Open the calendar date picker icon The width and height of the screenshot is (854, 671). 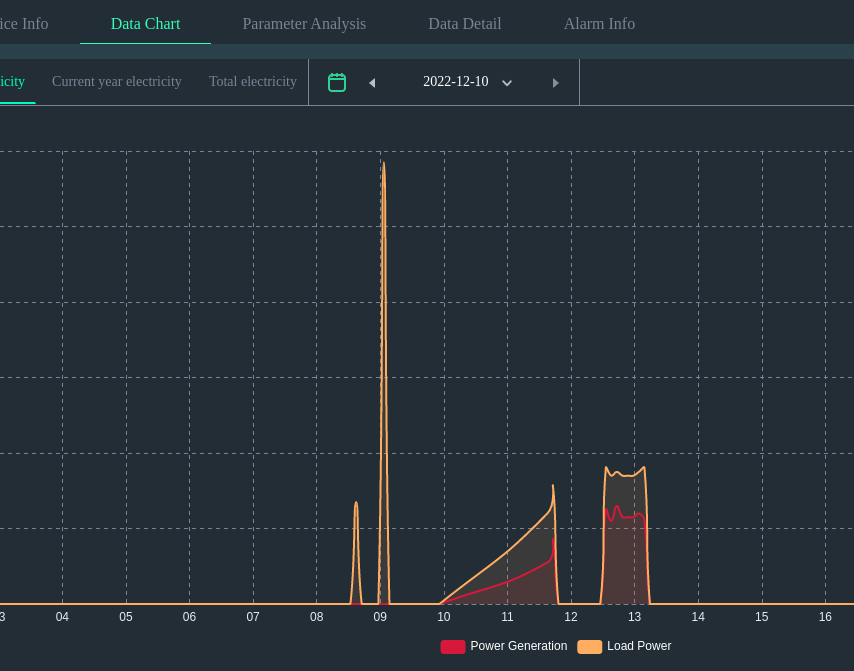pyautogui.click(x=337, y=82)
